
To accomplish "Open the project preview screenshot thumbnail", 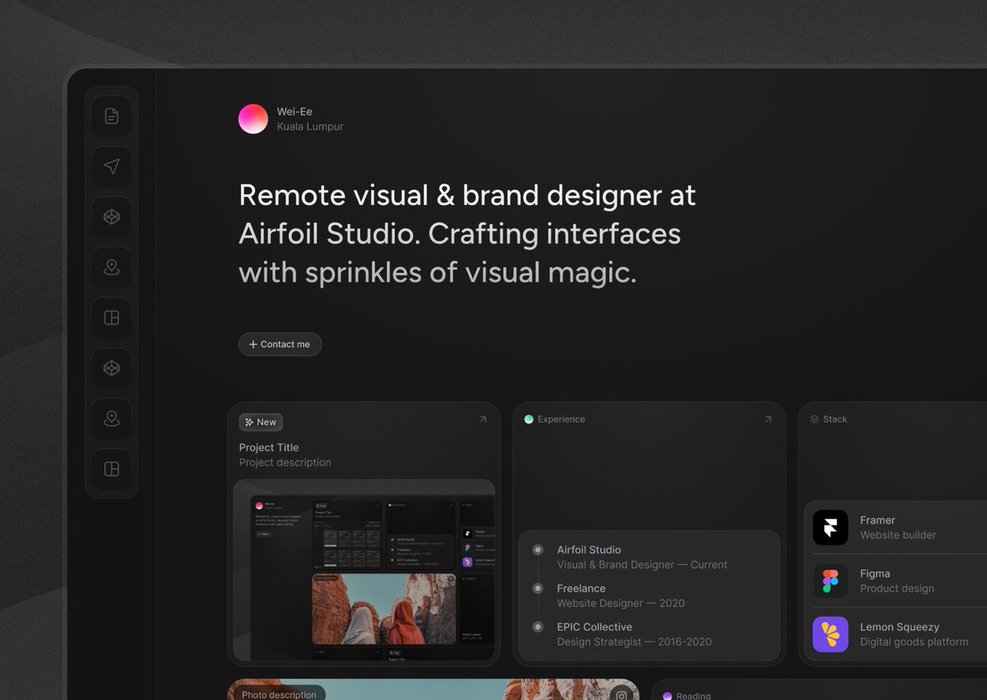I will (x=364, y=570).
